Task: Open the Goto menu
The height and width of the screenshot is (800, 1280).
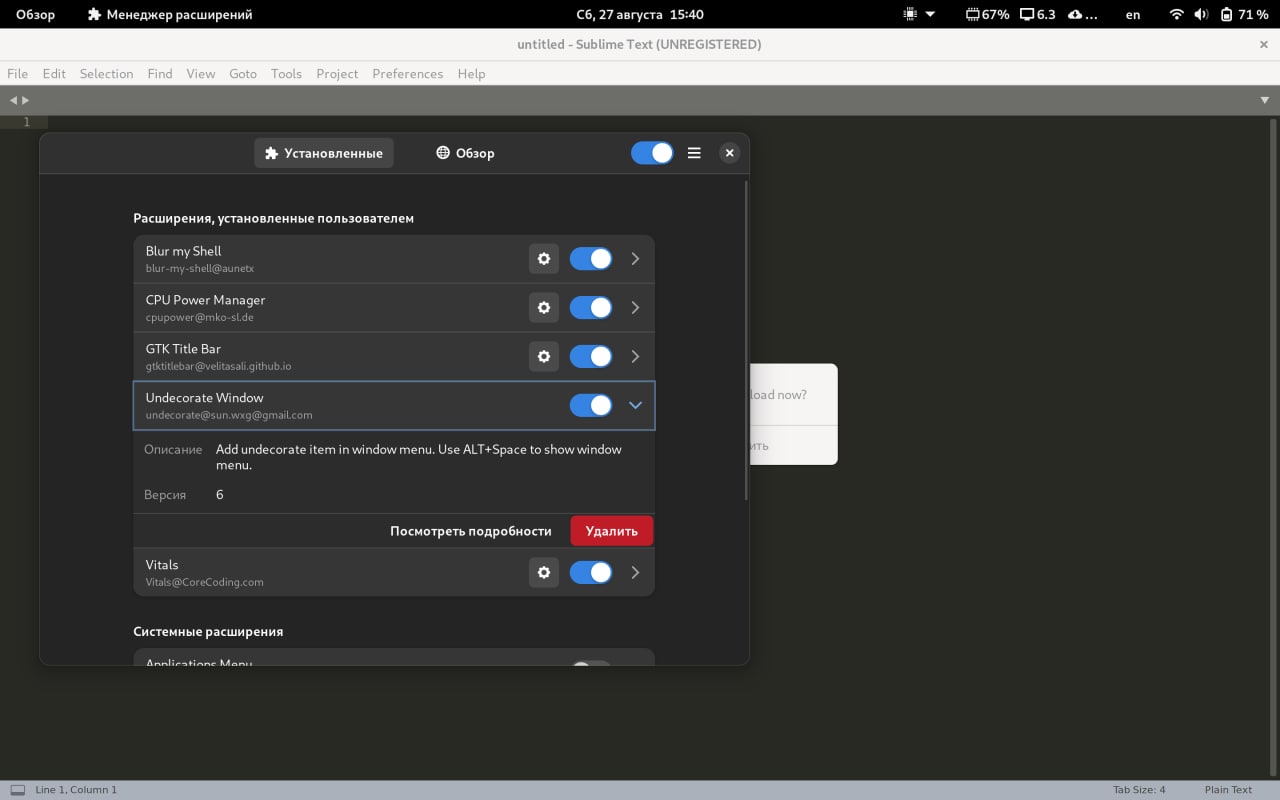Action: [x=243, y=73]
